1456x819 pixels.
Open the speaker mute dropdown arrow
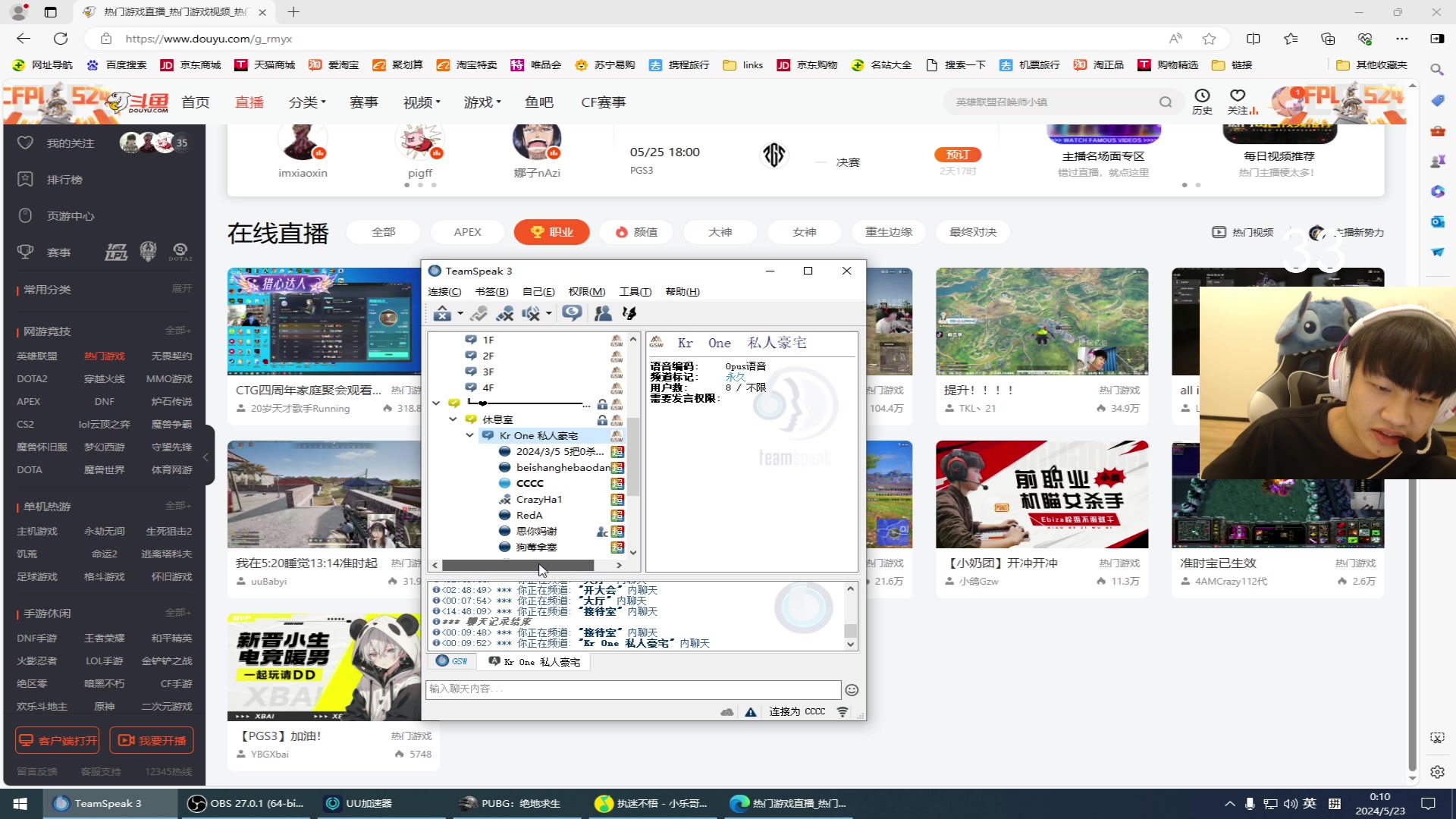click(x=549, y=313)
